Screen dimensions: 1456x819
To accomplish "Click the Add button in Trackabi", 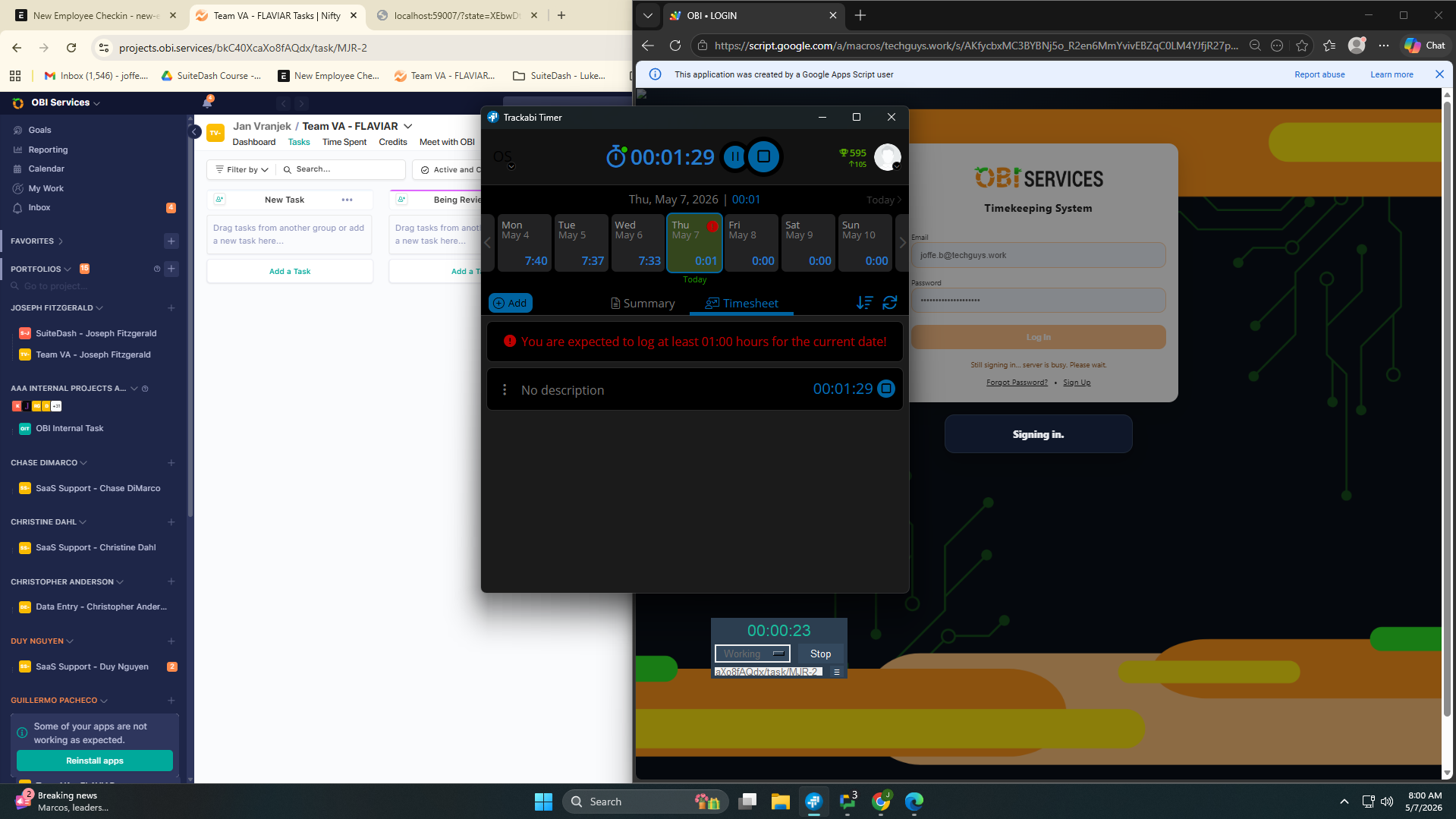I will [510, 303].
